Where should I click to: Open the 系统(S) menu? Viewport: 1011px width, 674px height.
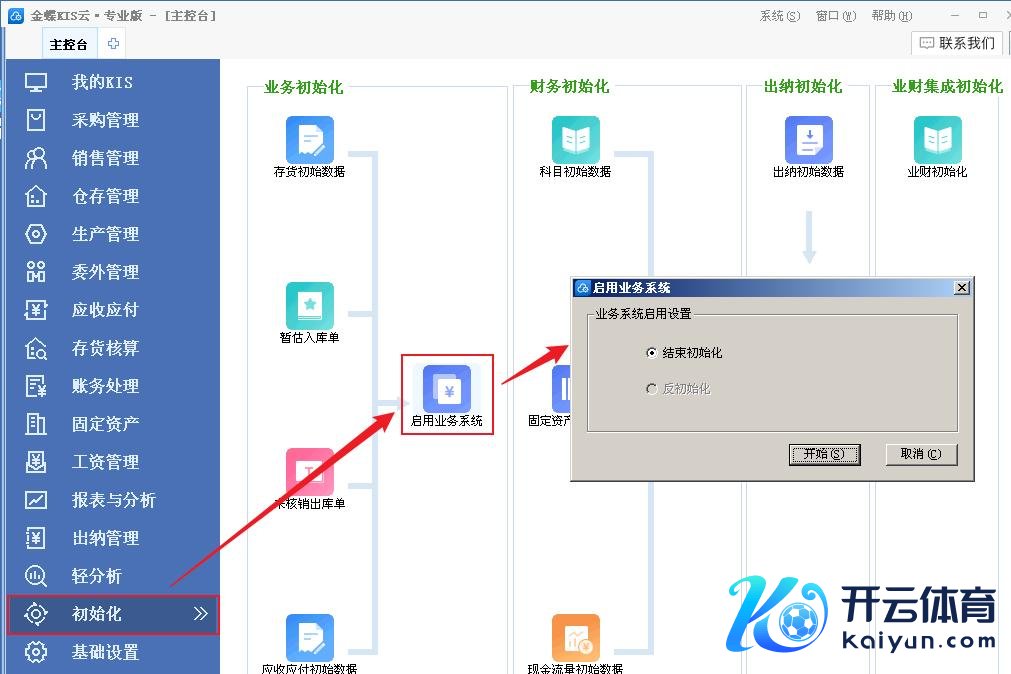coord(779,16)
